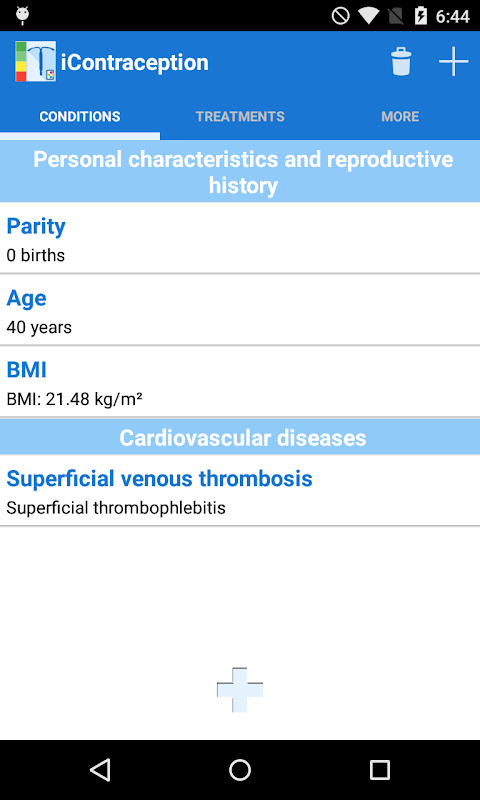This screenshot has width=480, height=800.
Task: Open Superficial venous thrombosis condition
Action: coord(240,491)
